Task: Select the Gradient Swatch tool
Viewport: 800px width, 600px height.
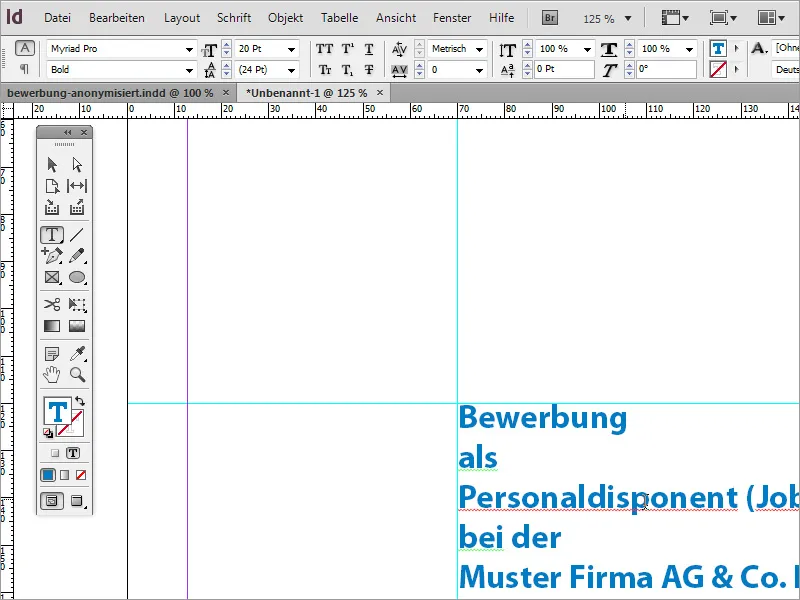Action: (52, 326)
